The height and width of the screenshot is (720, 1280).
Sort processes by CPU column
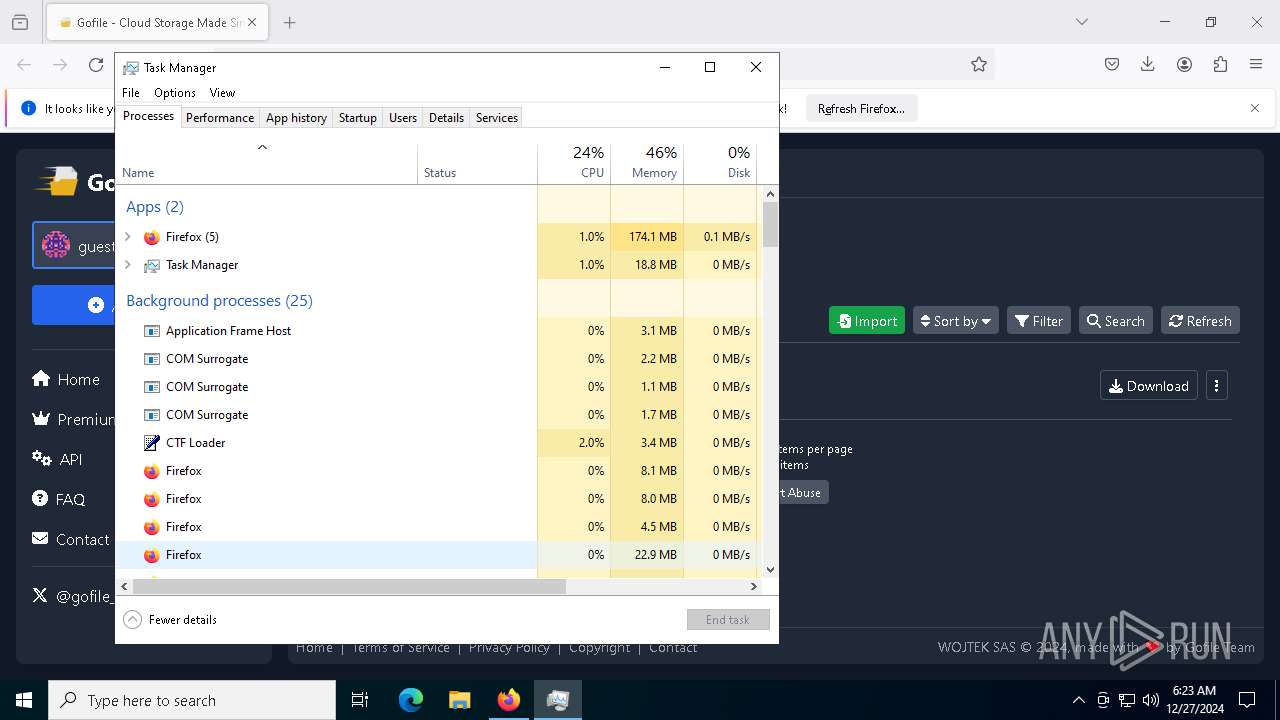pyautogui.click(x=574, y=164)
